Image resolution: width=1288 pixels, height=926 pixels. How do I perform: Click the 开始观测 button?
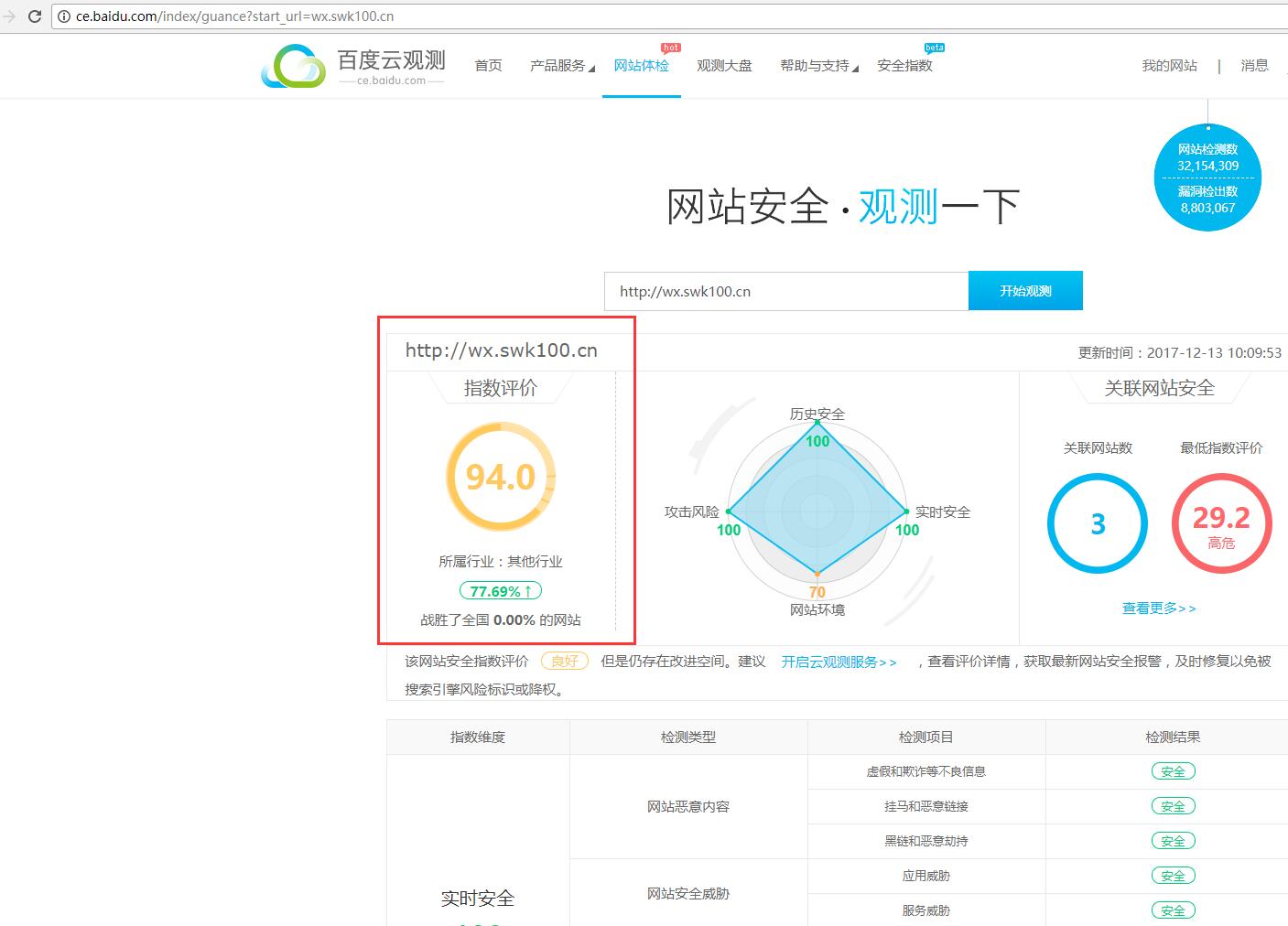coord(1025,290)
